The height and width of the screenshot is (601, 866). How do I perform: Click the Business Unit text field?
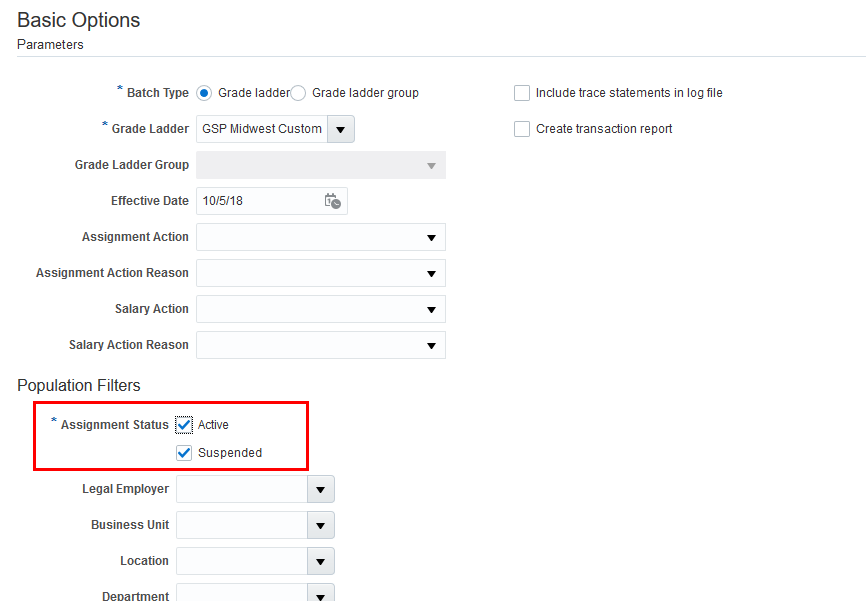(x=242, y=525)
